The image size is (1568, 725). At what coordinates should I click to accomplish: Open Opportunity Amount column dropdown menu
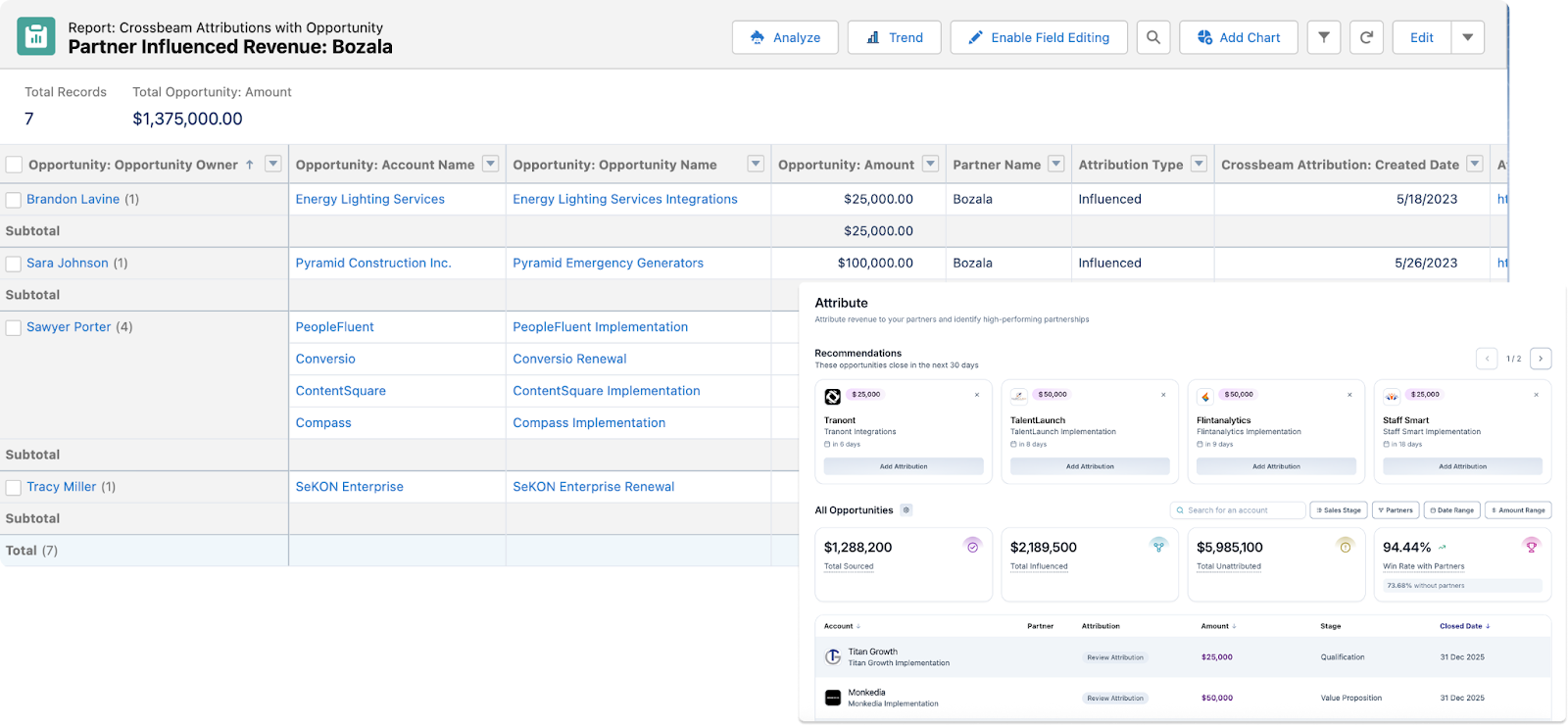click(x=931, y=164)
